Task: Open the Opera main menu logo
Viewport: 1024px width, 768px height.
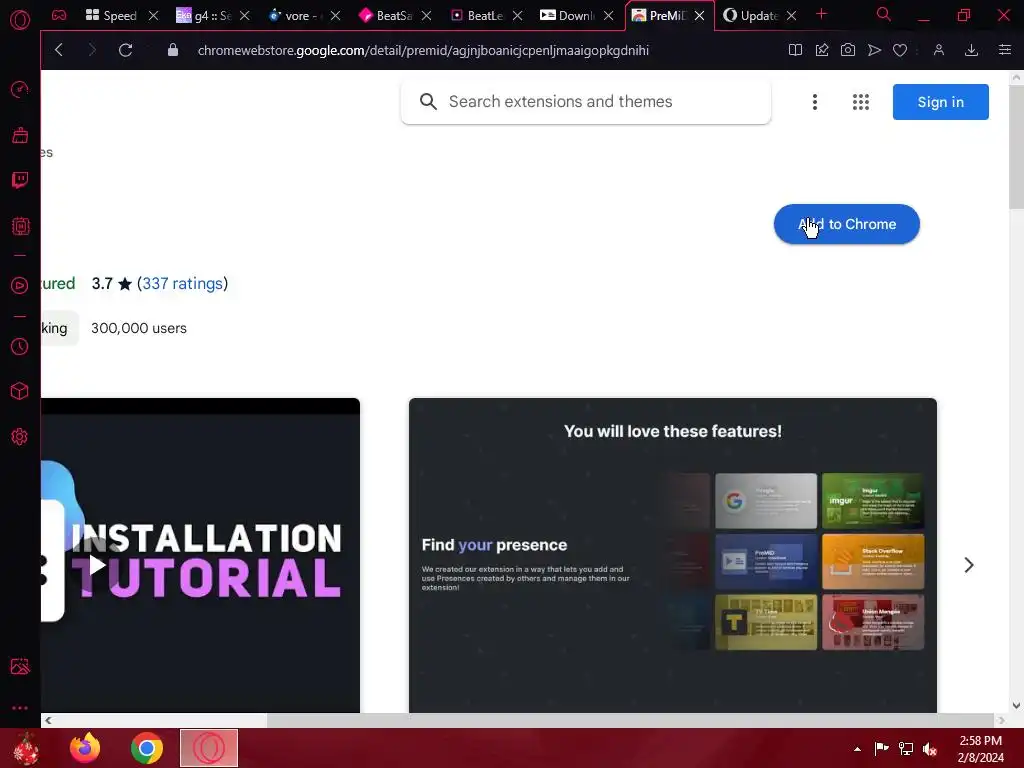Action: [20, 20]
